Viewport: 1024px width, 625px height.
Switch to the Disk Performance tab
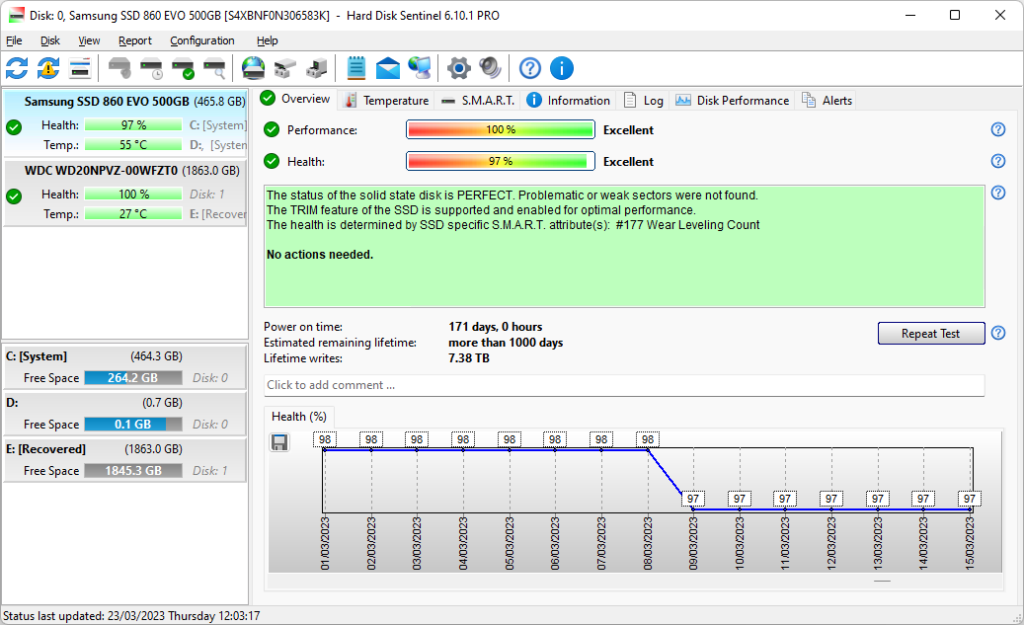(x=732, y=101)
